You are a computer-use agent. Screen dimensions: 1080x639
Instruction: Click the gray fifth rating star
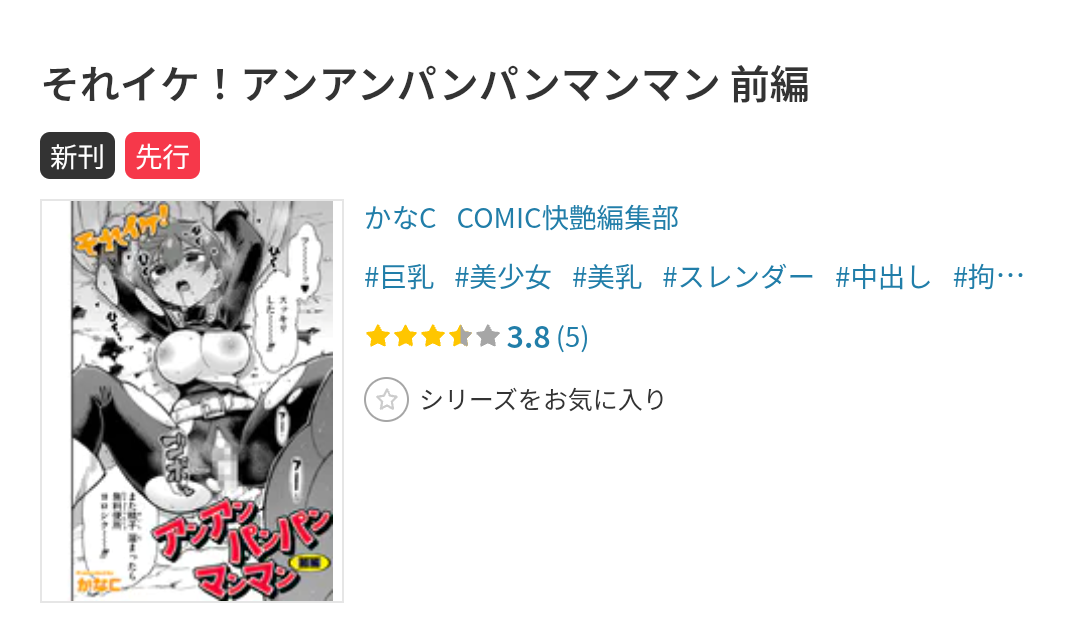tap(488, 337)
